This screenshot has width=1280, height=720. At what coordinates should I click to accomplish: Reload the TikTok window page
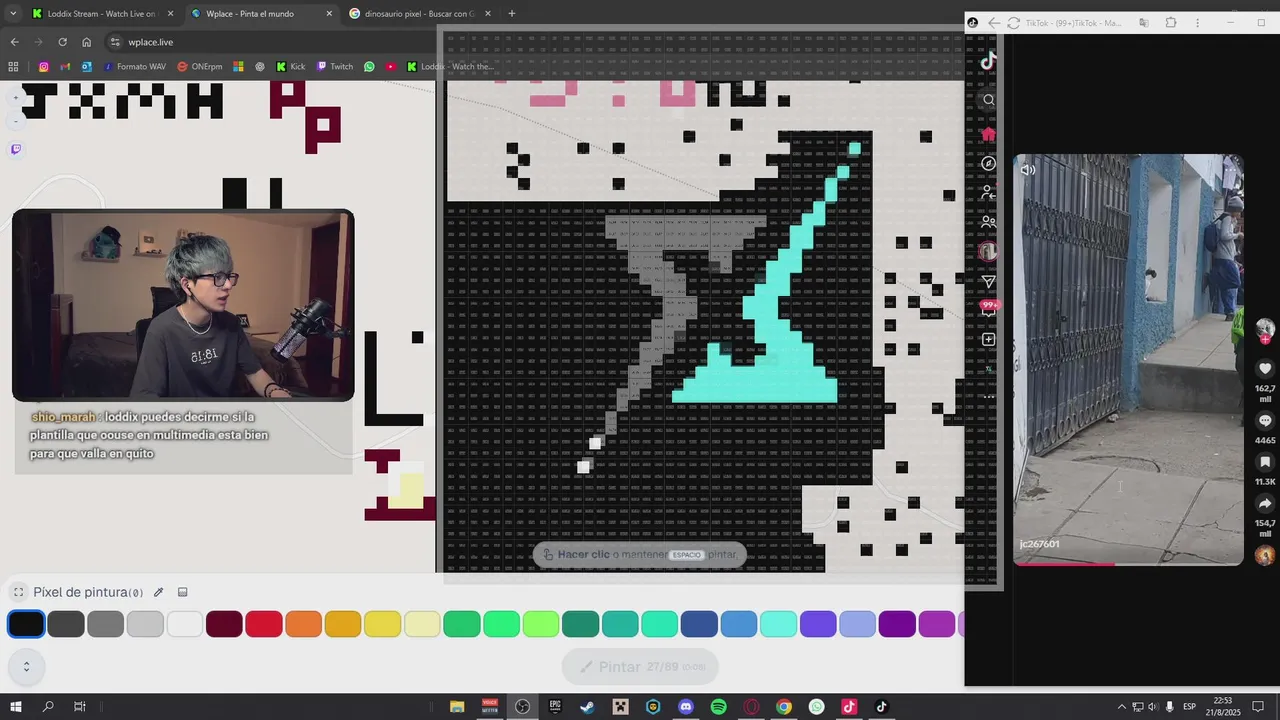point(1013,22)
